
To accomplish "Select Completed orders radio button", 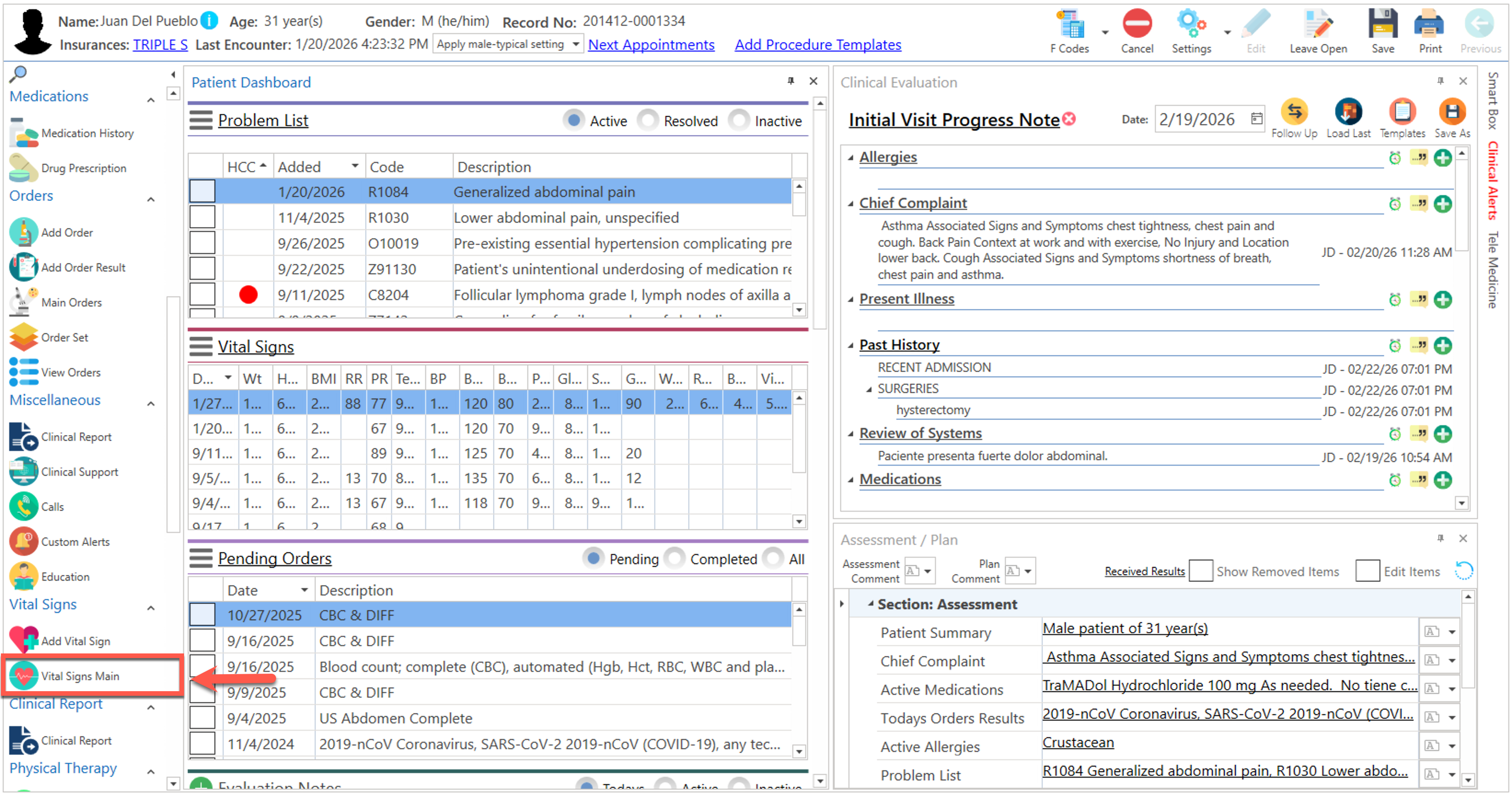I will [x=675, y=558].
